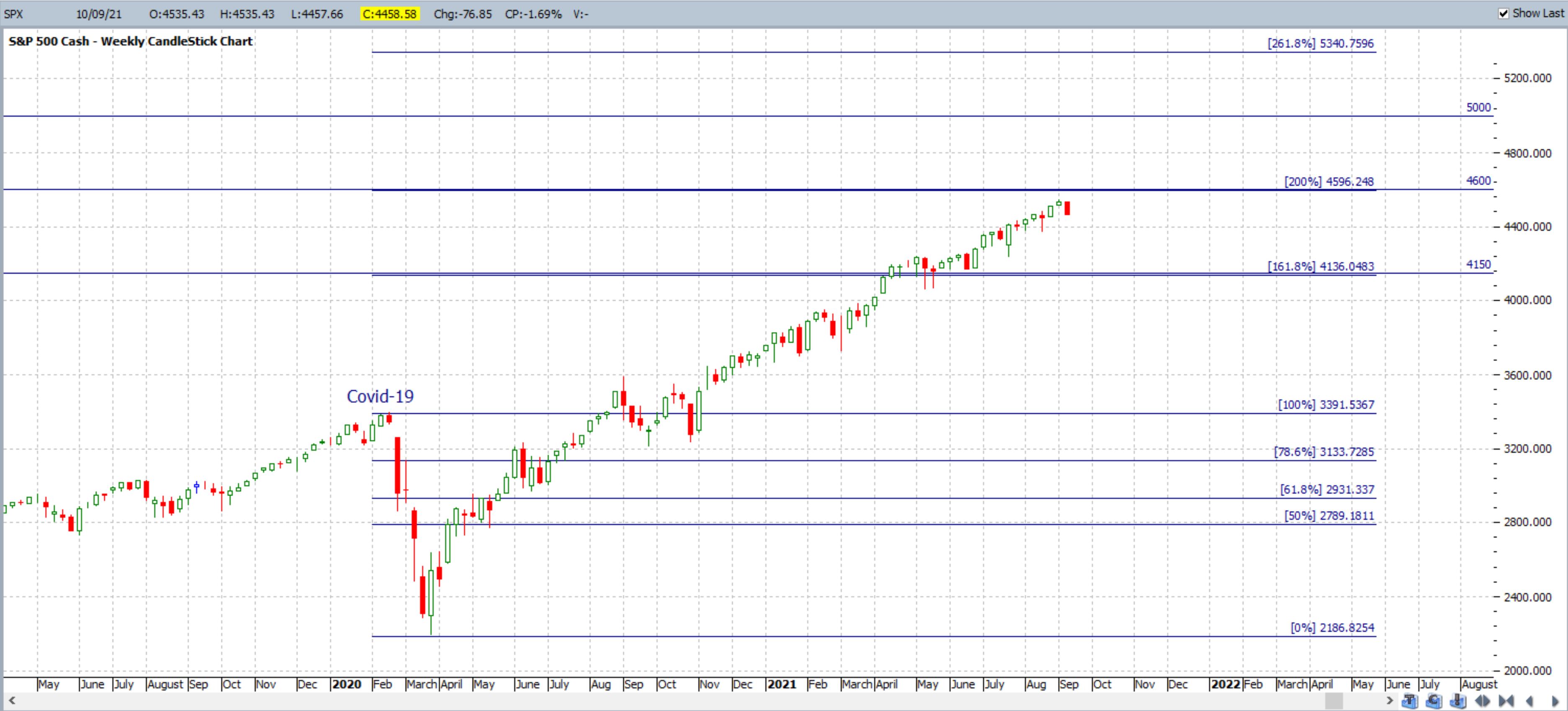The height and width of the screenshot is (711, 1568).
Task: Click the high value H:4535.43
Action: click(247, 14)
